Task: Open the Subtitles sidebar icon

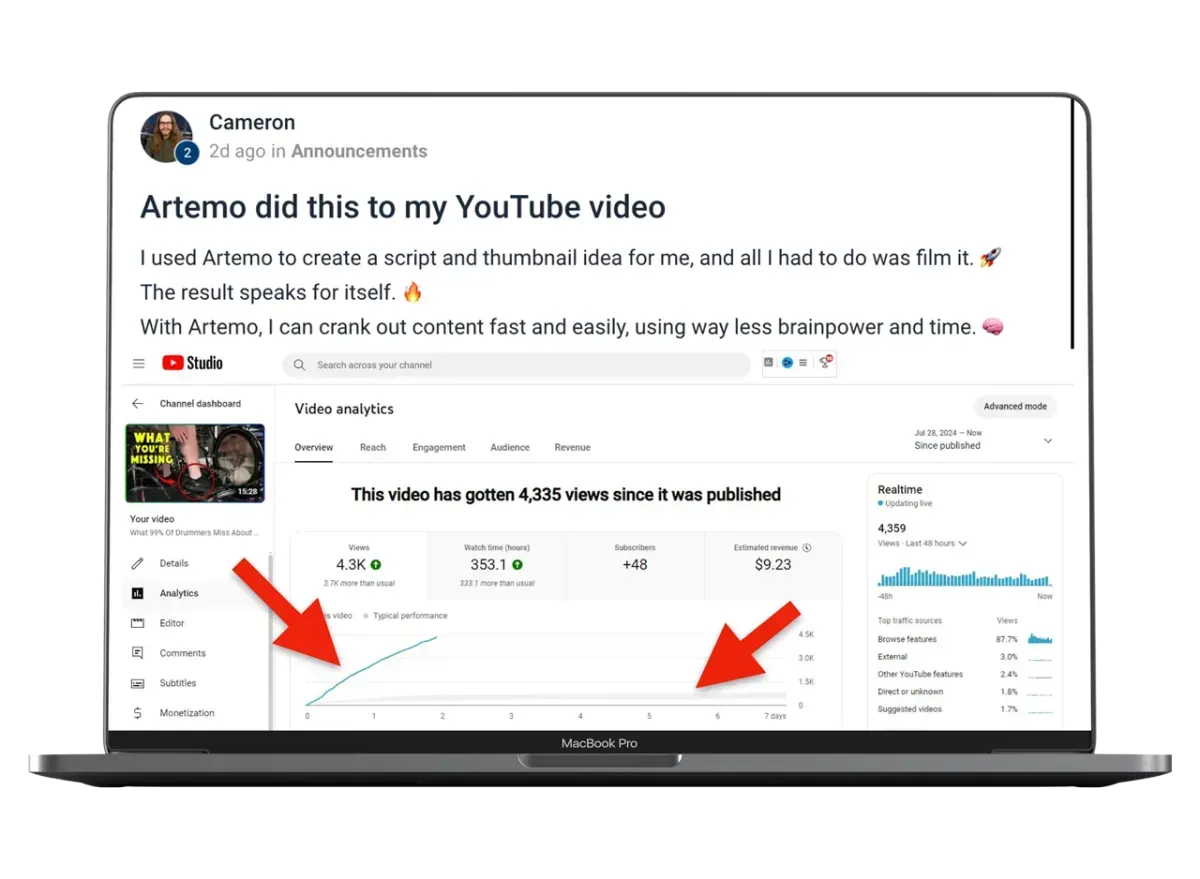Action: (138, 683)
